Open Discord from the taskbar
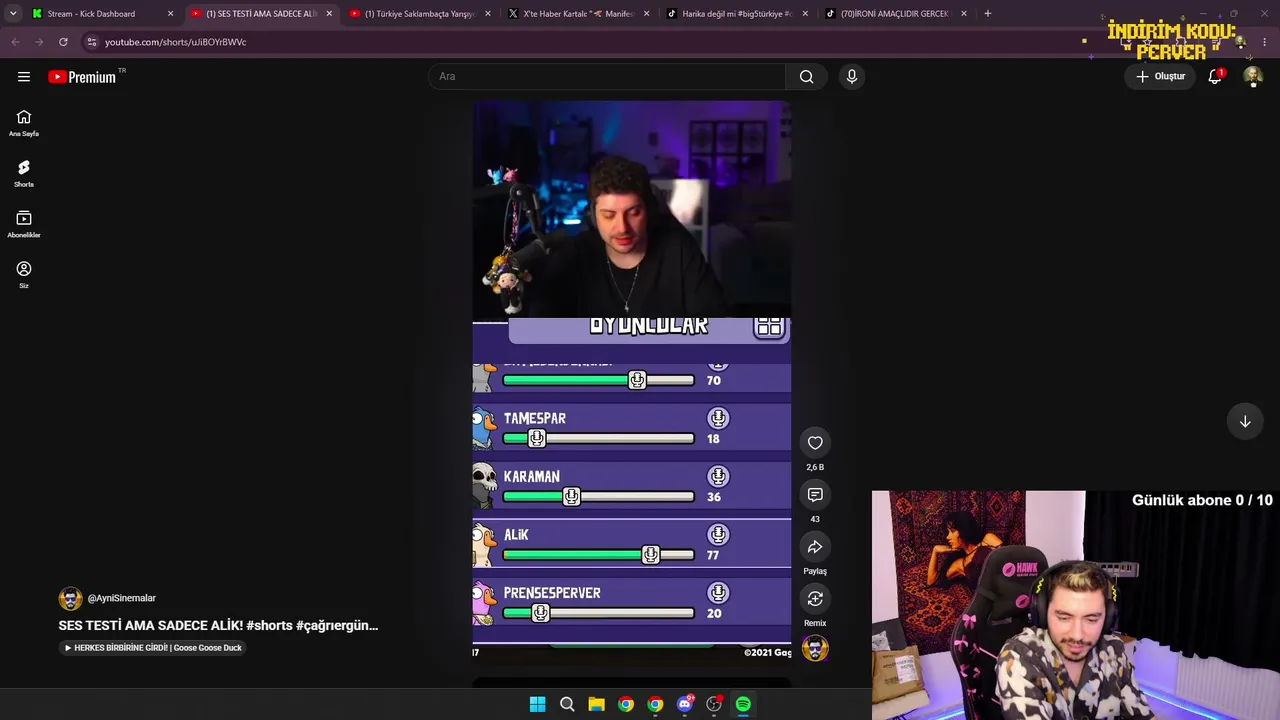This screenshot has height=720, width=1280. point(684,704)
